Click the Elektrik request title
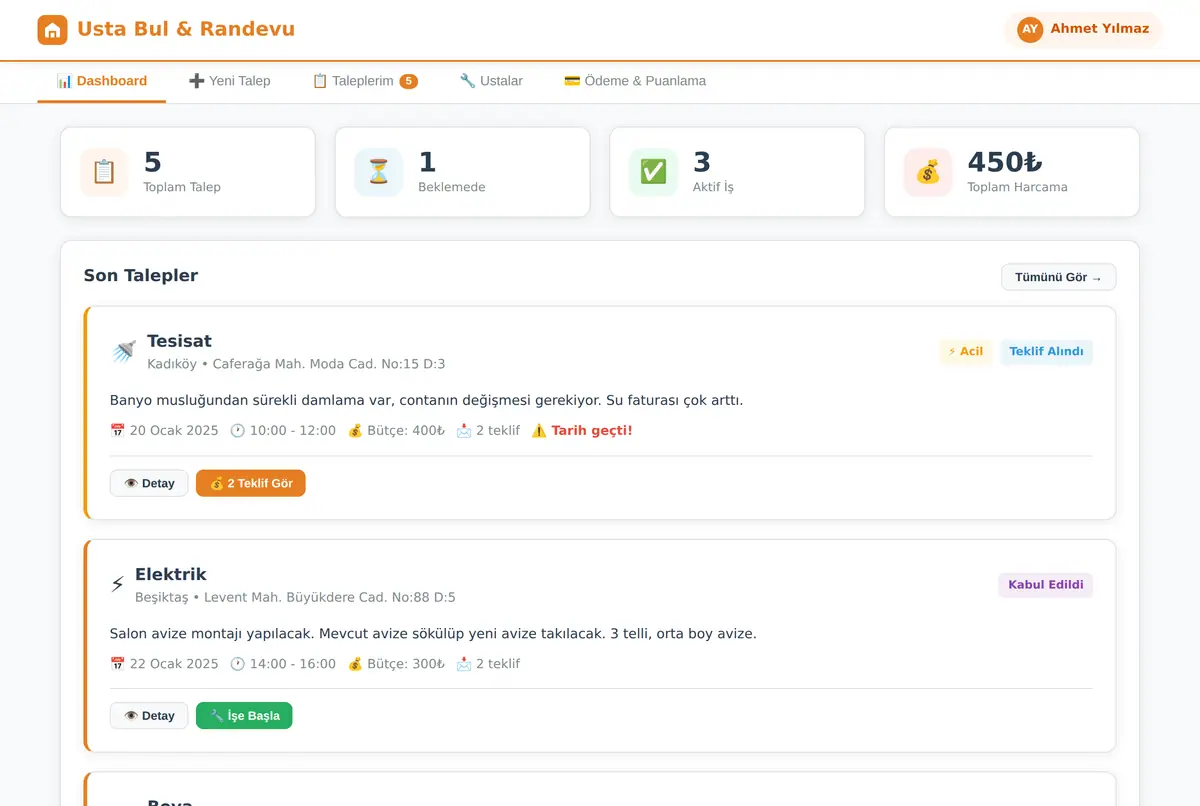Image resolution: width=1200 pixels, height=806 pixels. 171,574
